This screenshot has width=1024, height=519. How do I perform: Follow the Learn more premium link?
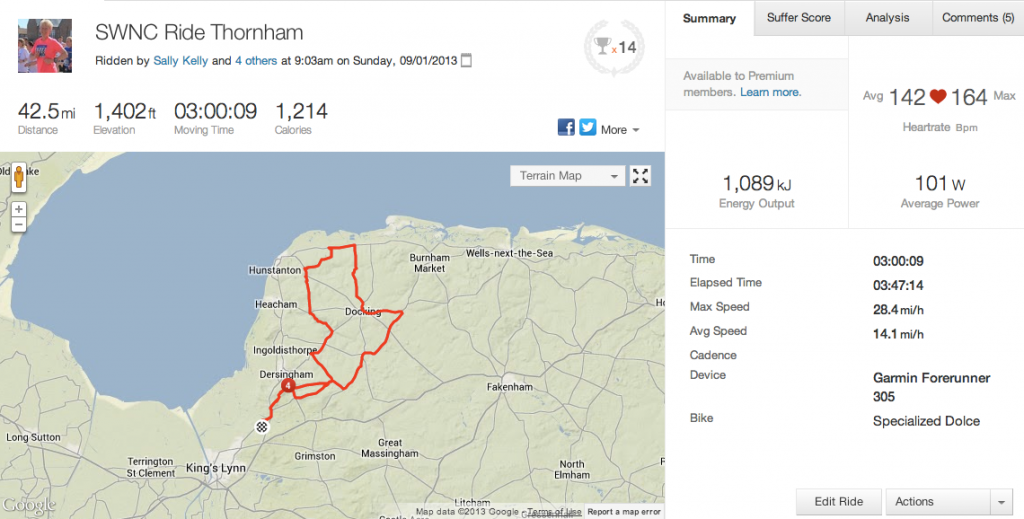pos(770,92)
